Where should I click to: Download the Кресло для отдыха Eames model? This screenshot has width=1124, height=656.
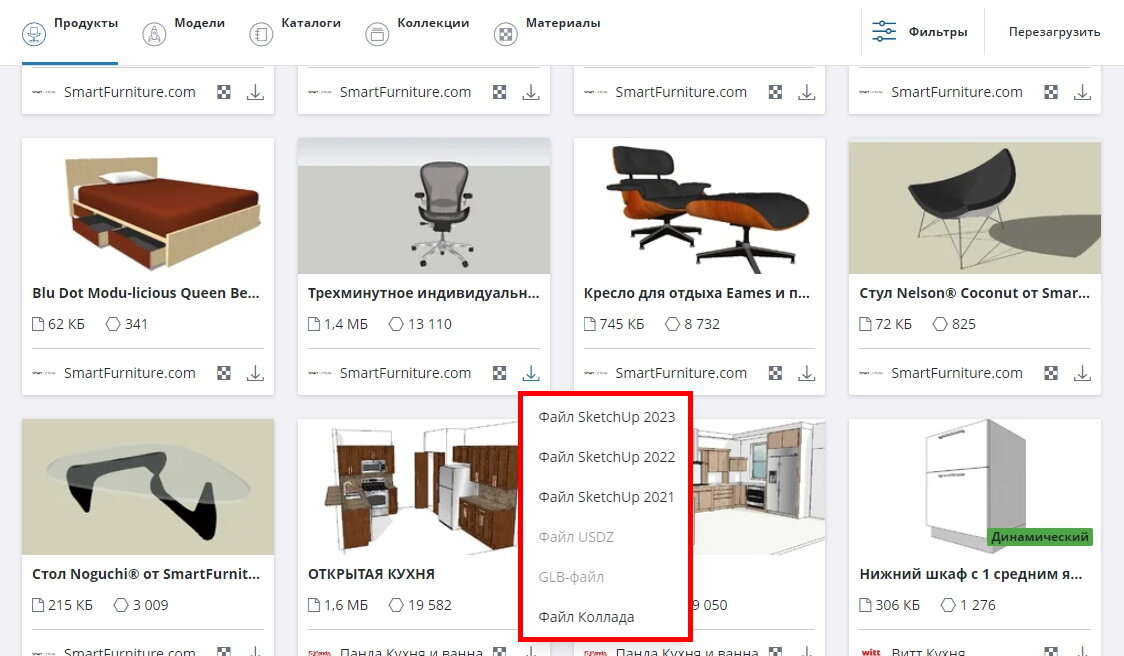point(806,373)
